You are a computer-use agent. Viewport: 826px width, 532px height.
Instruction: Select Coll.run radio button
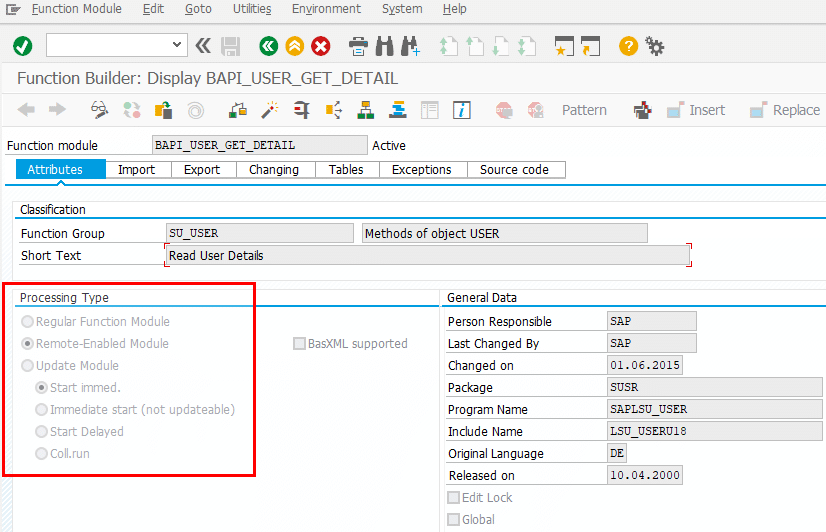[41, 454]
